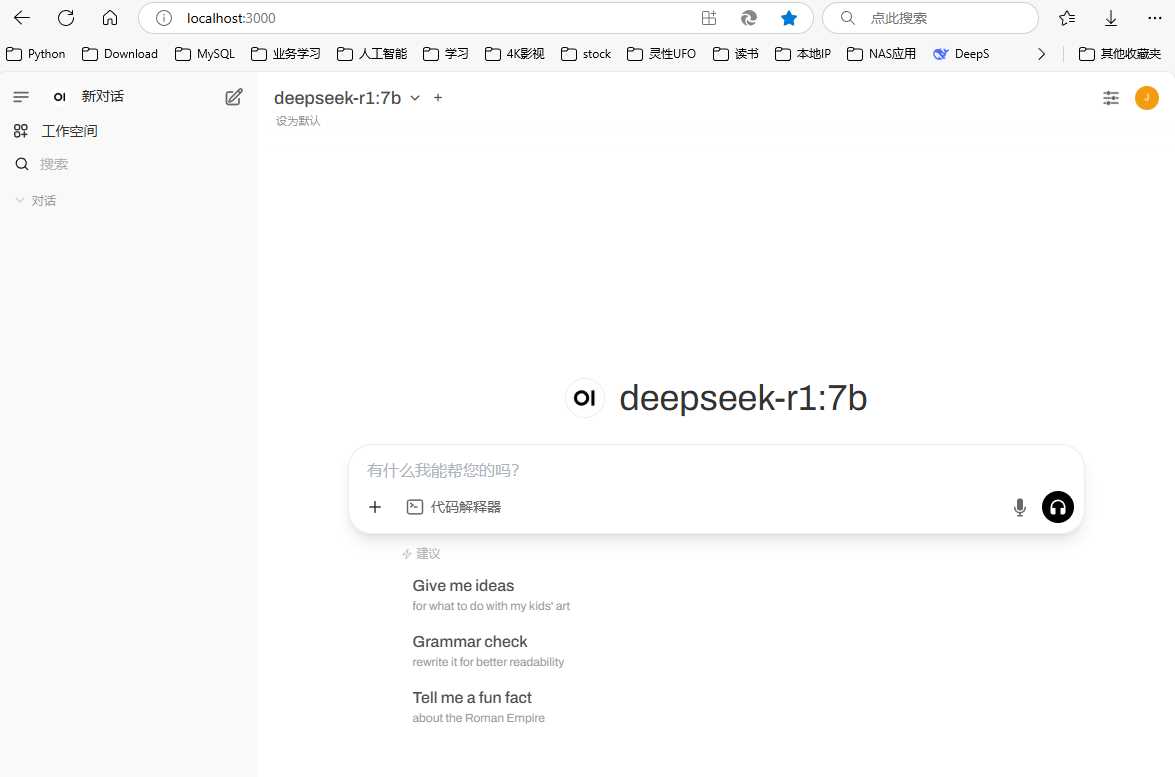1175x777 pixels.
Task: Open the attachment plus menu
Action: [x=375, y=507]
